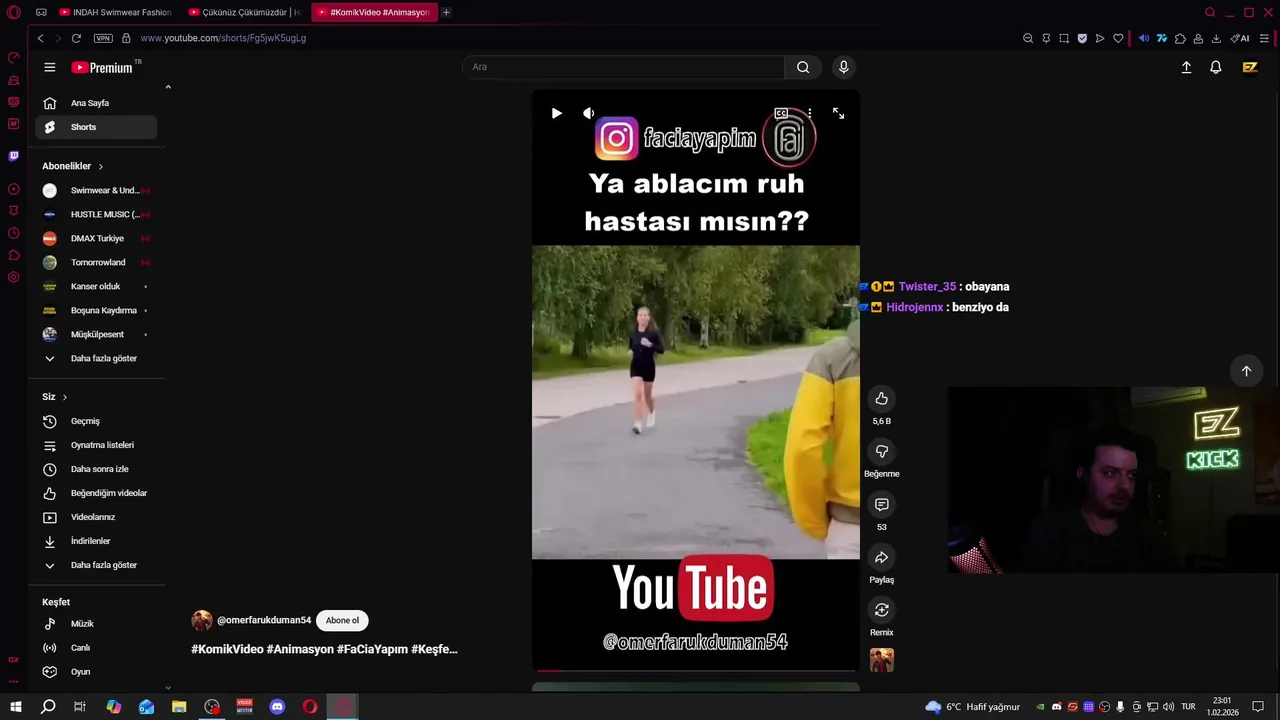1280x720 pixels.
Task: Open Beğendiğim videolar
Action: (96, 493)
